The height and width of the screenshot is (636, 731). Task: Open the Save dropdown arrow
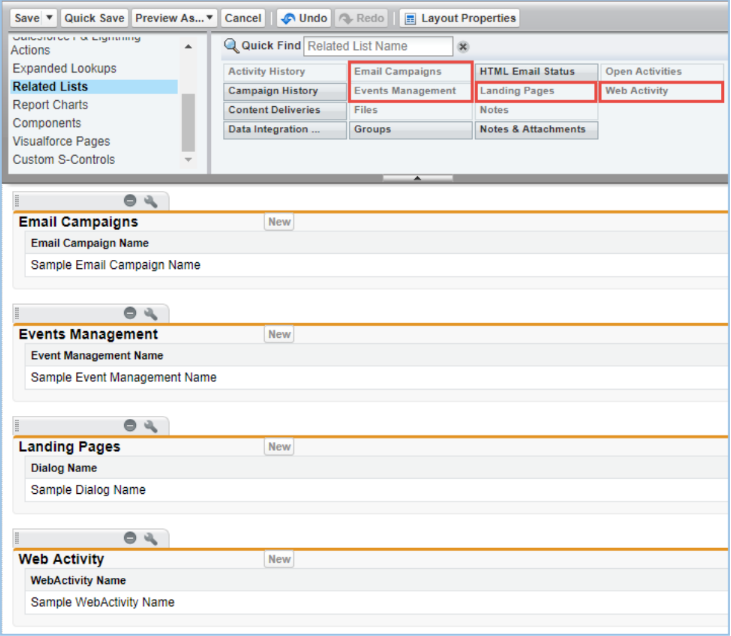point(50,18)
